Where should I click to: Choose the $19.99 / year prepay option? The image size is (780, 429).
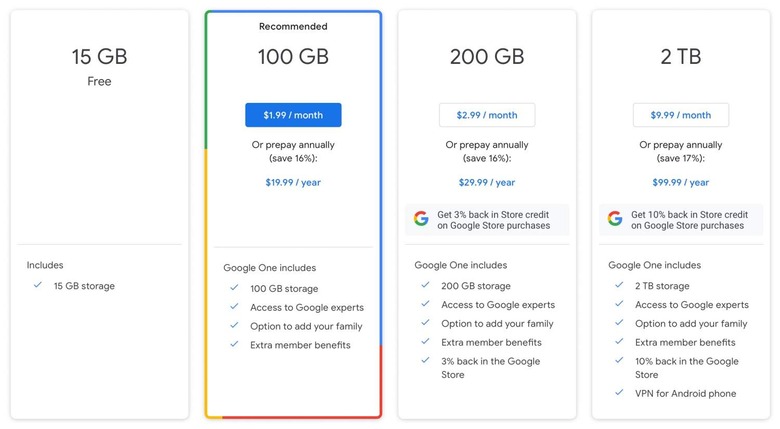pos(293,182)
